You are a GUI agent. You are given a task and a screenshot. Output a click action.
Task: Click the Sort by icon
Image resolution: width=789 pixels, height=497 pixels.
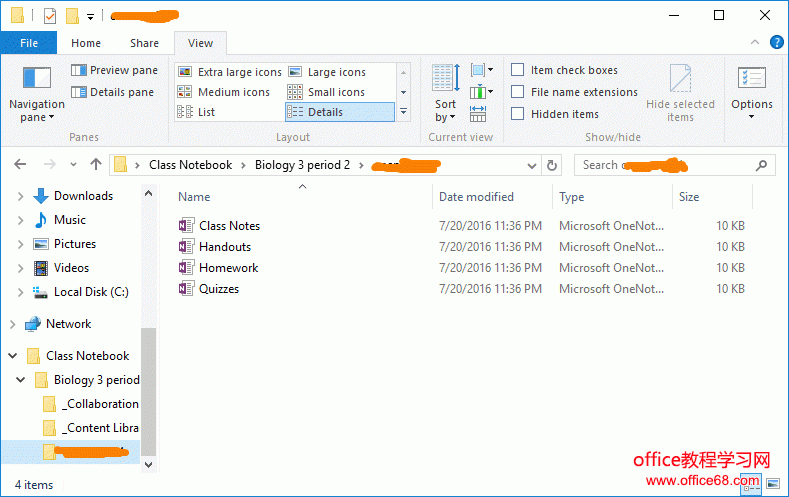(x=445, y=79)
